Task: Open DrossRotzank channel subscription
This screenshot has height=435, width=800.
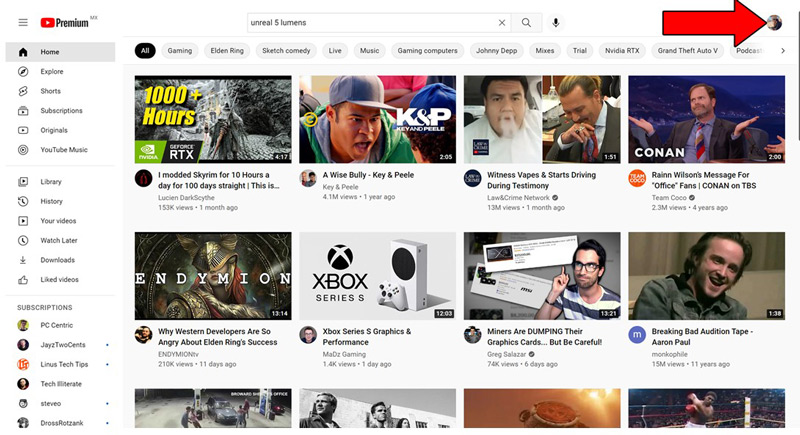Action: point(60,423)
